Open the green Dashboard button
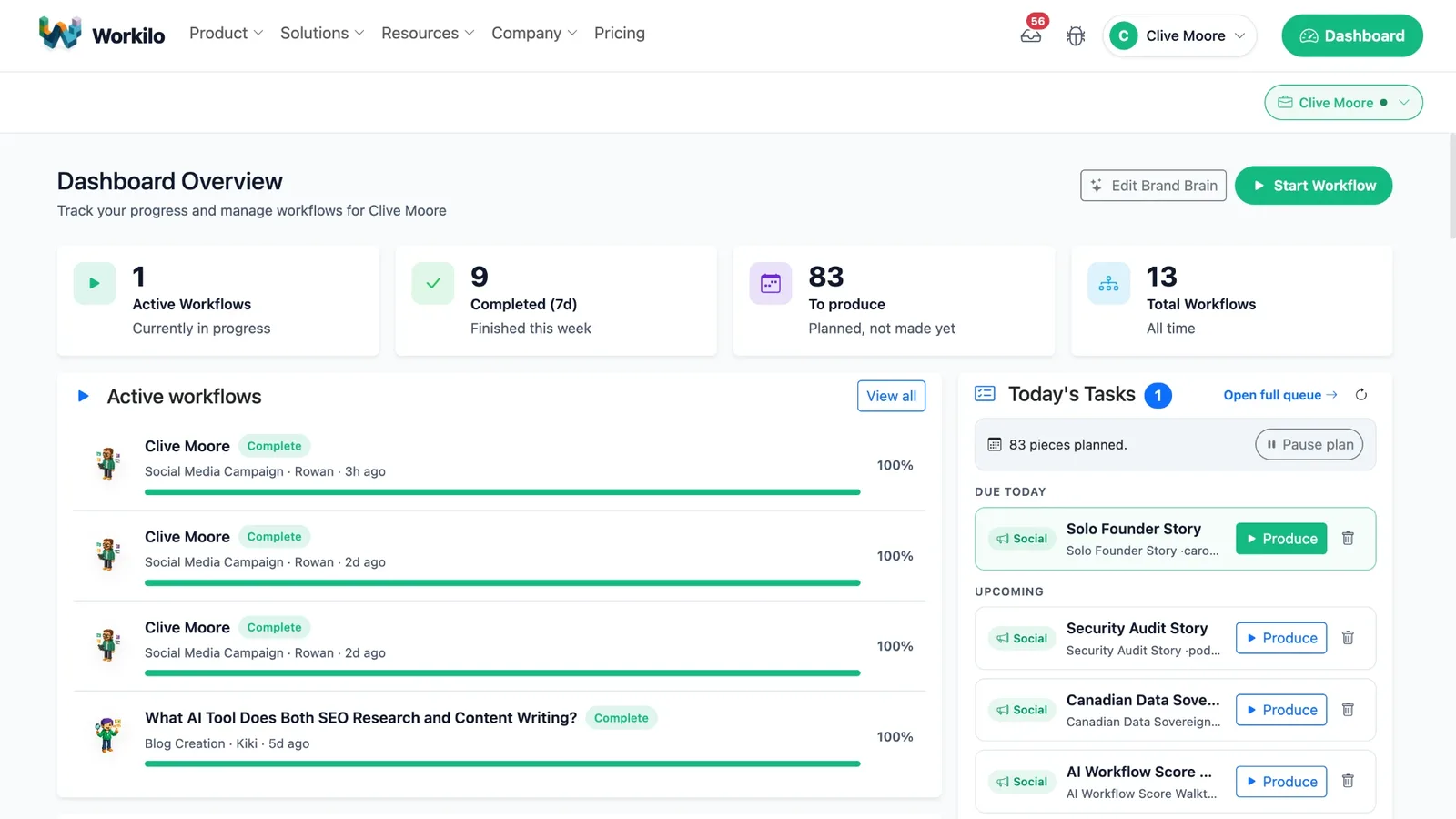1456x819 pixels. pos(1352,35)
